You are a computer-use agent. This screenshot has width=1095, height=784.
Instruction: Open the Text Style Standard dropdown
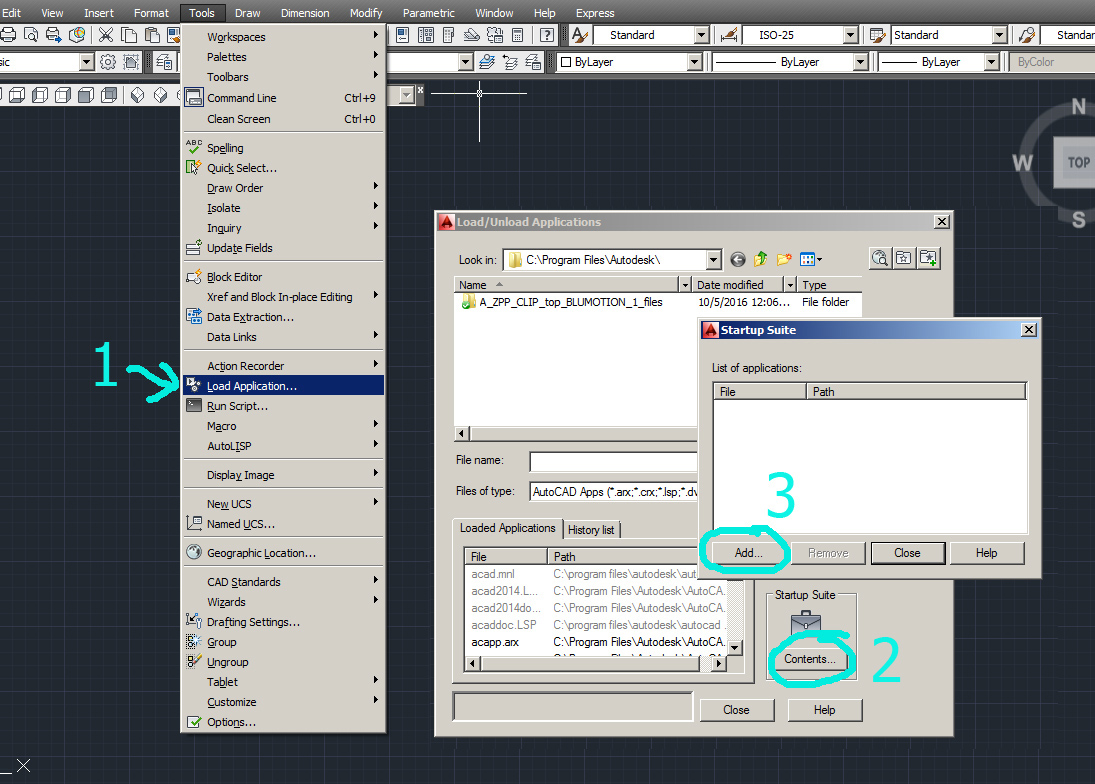(x=702, y=35)
